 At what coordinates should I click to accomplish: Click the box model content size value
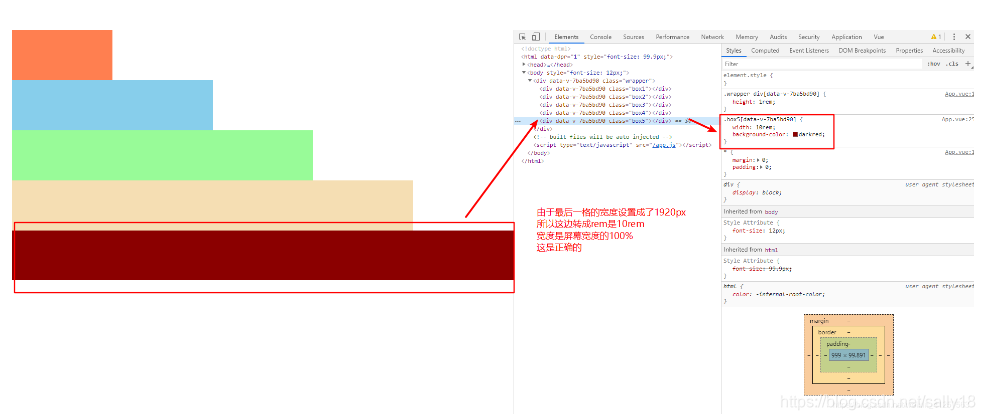(848, 355)
